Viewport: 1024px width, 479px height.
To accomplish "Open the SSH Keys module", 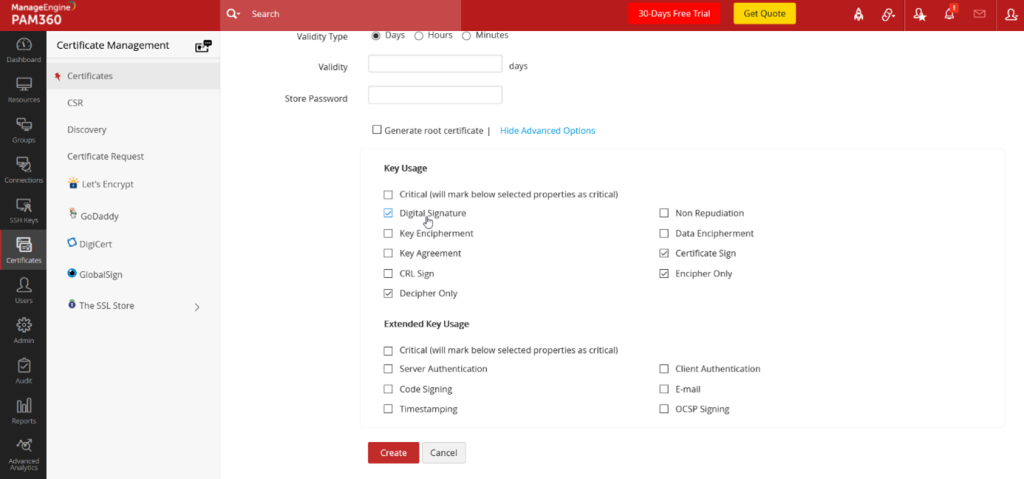I will click(x=23, y=209).
